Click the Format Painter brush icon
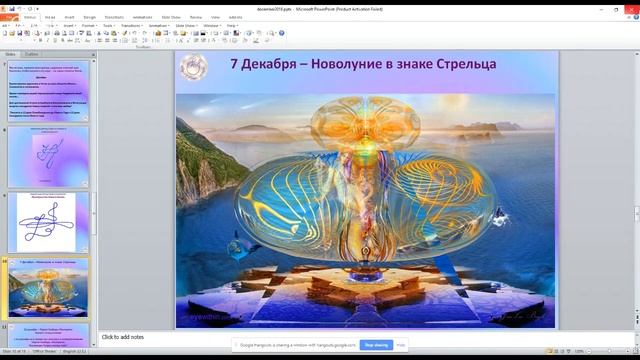Screen dimensions: 640x360 (125, 33)
